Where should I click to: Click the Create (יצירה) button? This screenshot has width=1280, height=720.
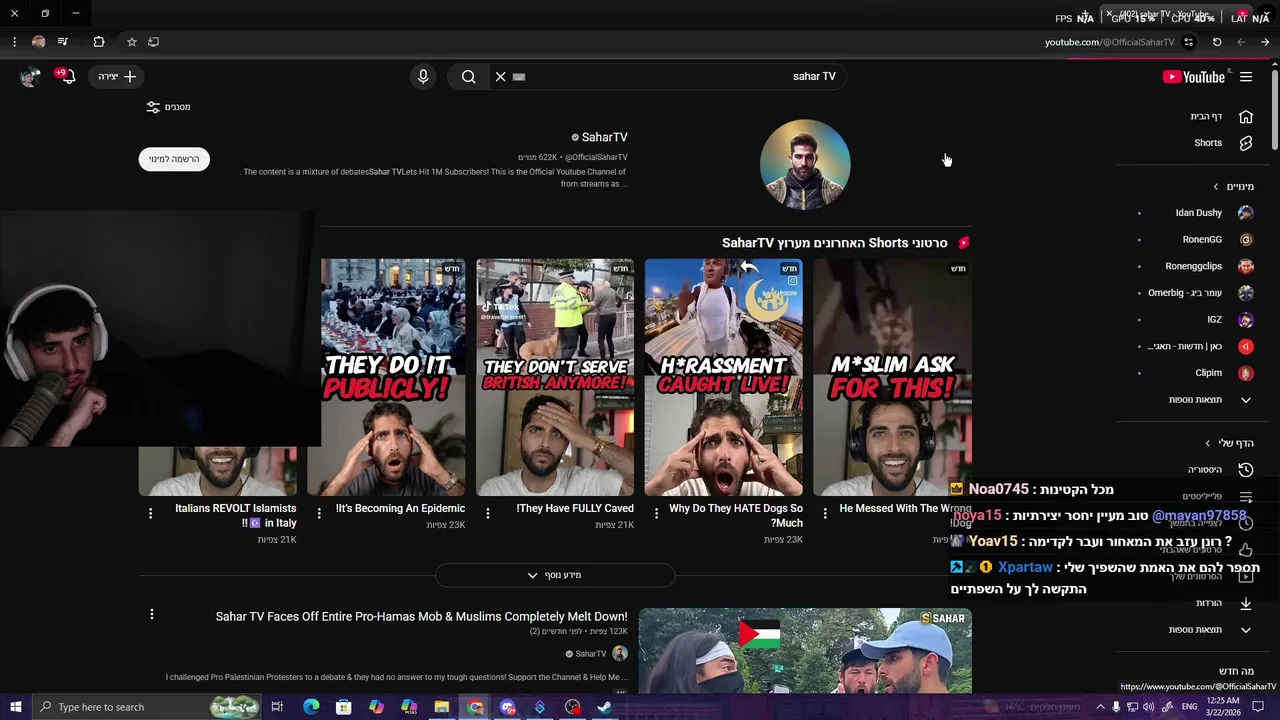coord(117,76)
